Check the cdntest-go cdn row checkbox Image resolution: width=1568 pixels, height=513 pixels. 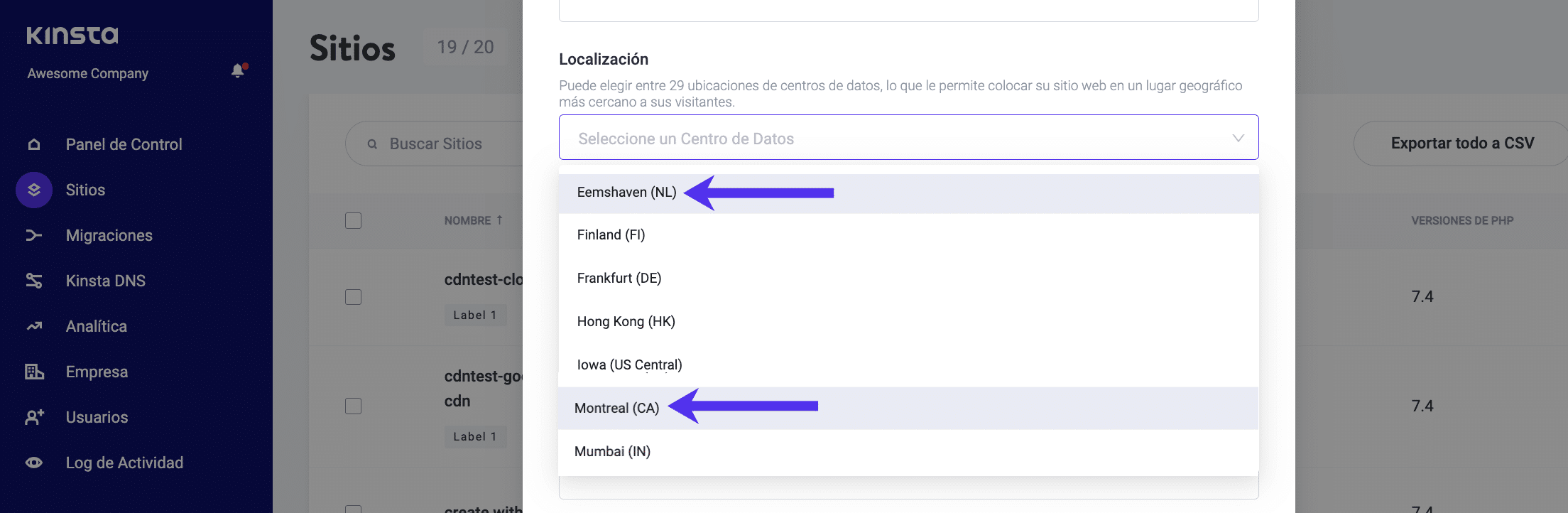[x=353, y=406]
